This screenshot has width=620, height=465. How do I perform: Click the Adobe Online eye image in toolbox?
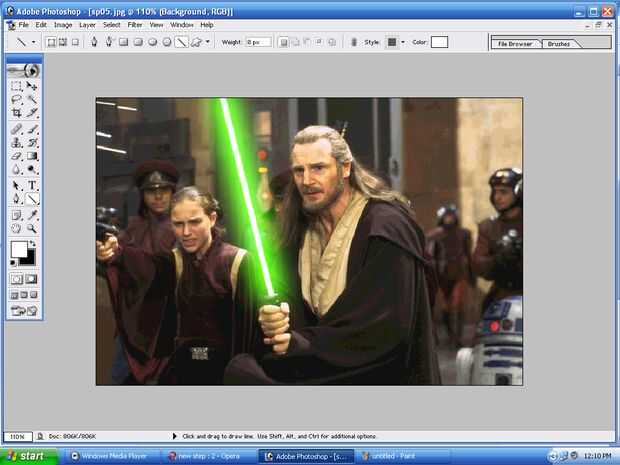24,71
